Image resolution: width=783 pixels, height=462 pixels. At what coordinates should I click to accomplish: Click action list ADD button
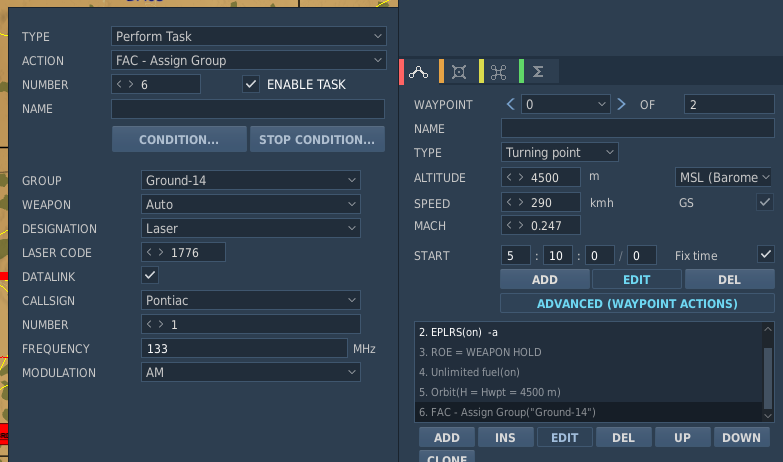(x=447, y=437)
